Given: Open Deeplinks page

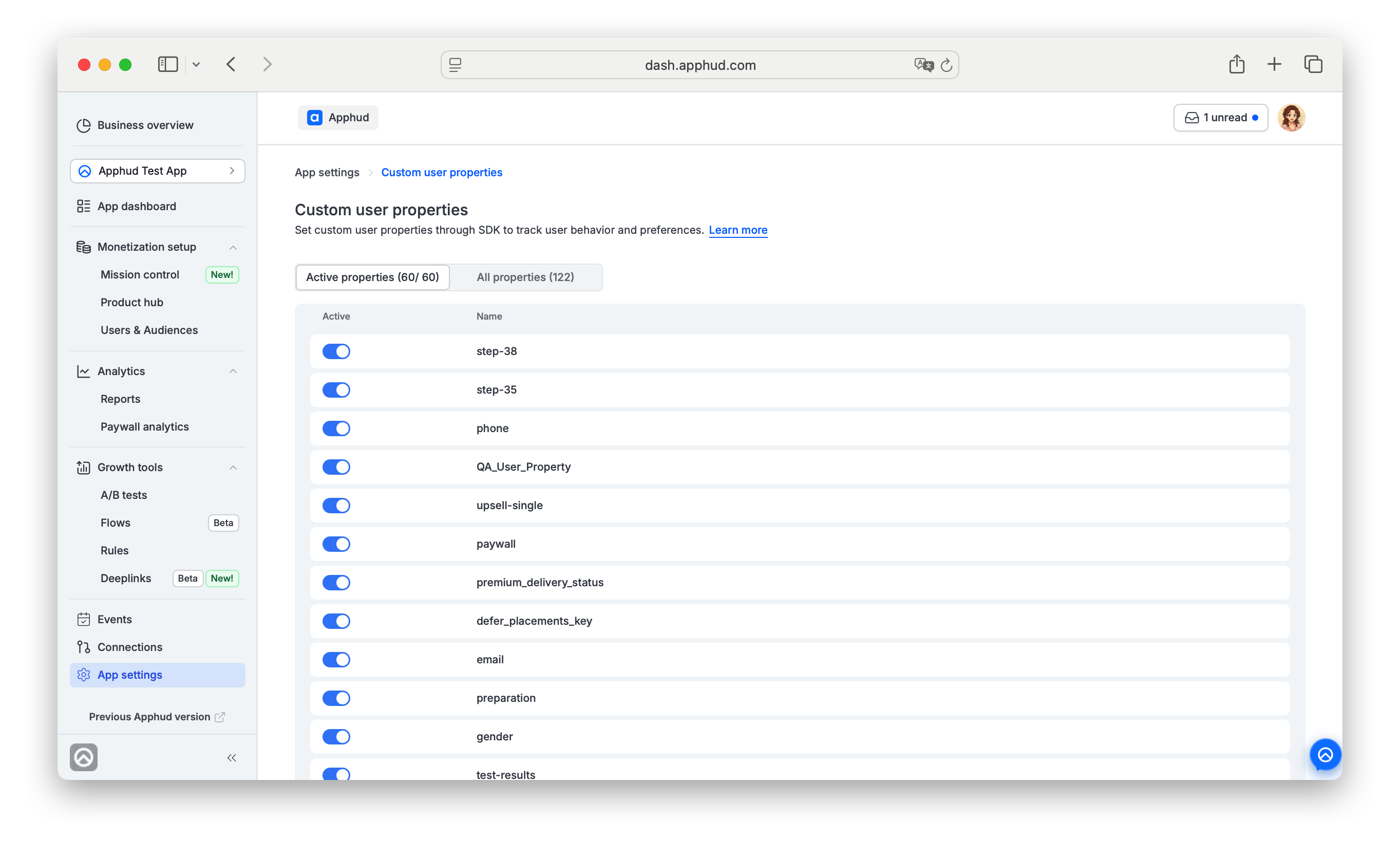Looking at the screenshot, I should pyautogui.click(x=126, y=579).
